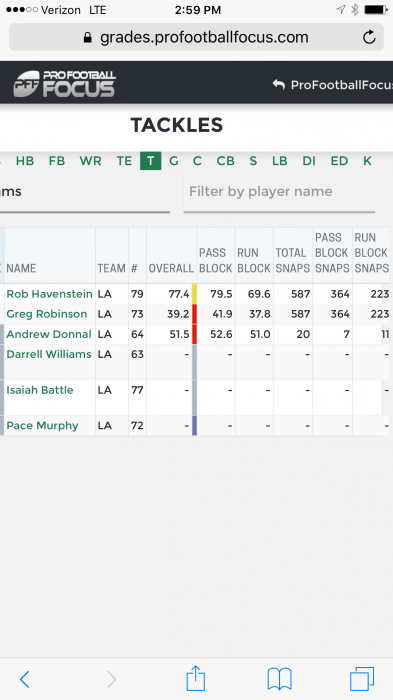Switch to the HB position tab
The width and height of the screenshot is (393, 700).
25,161
